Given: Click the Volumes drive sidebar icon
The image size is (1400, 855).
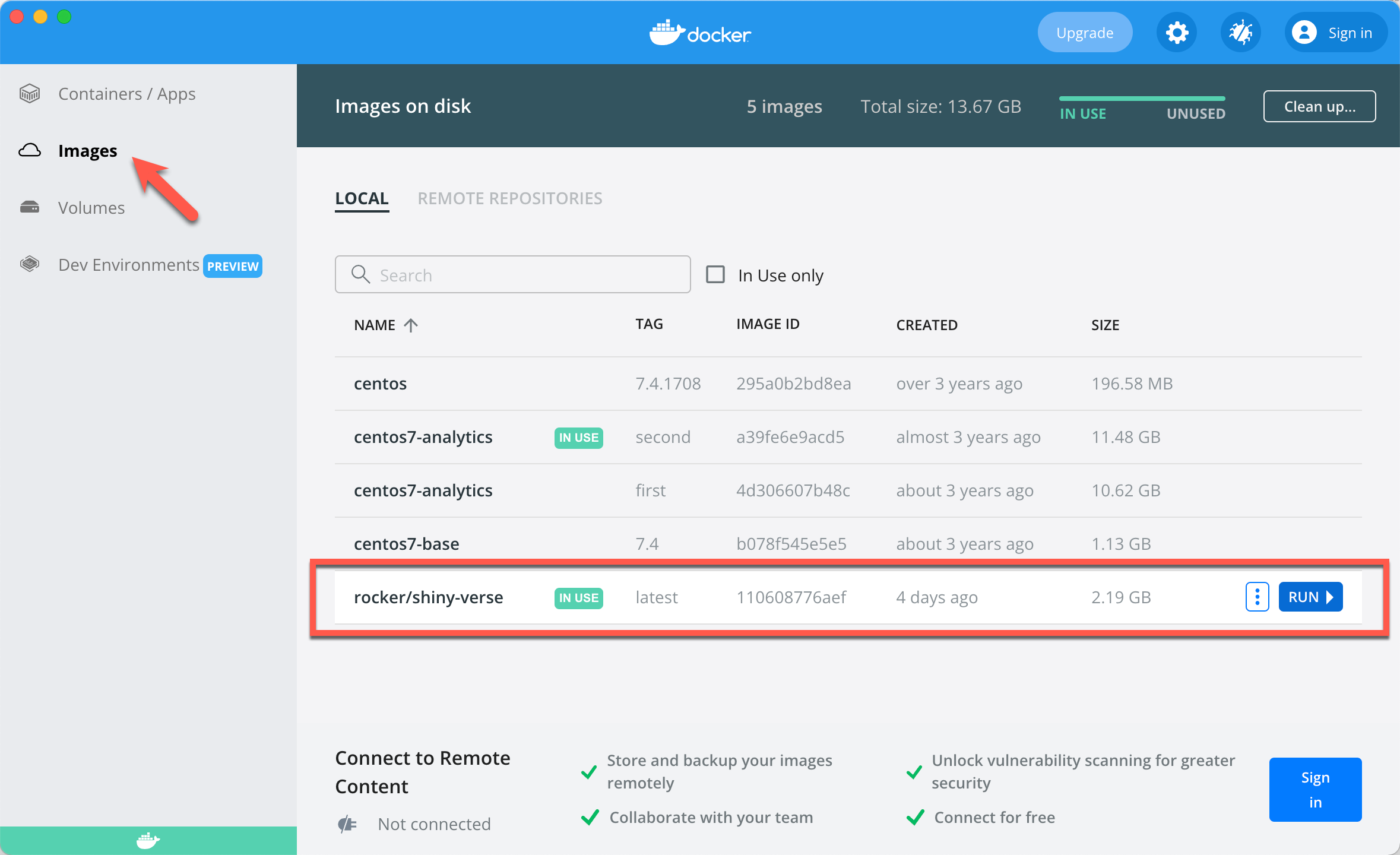Looking at the screenshot, I should pyautogui.click(x=30, y=207).
